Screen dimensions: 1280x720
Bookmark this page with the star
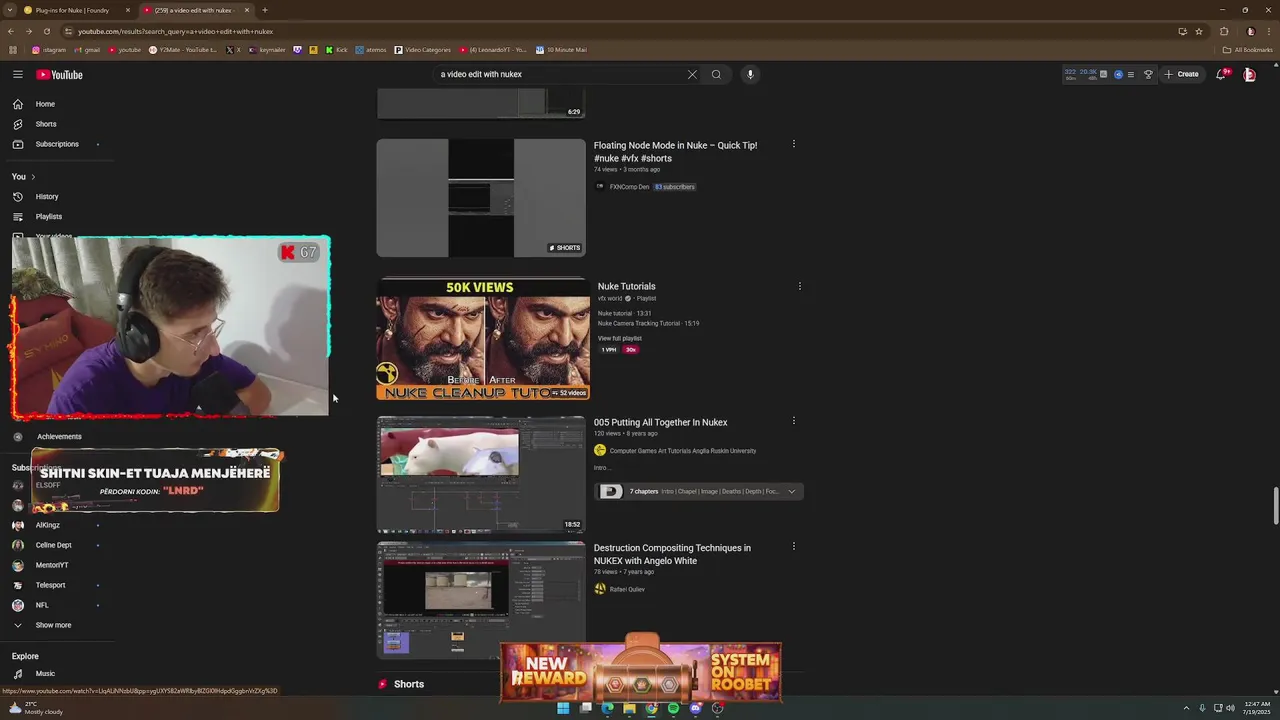pyautogui.click(x=1199, y=31)
